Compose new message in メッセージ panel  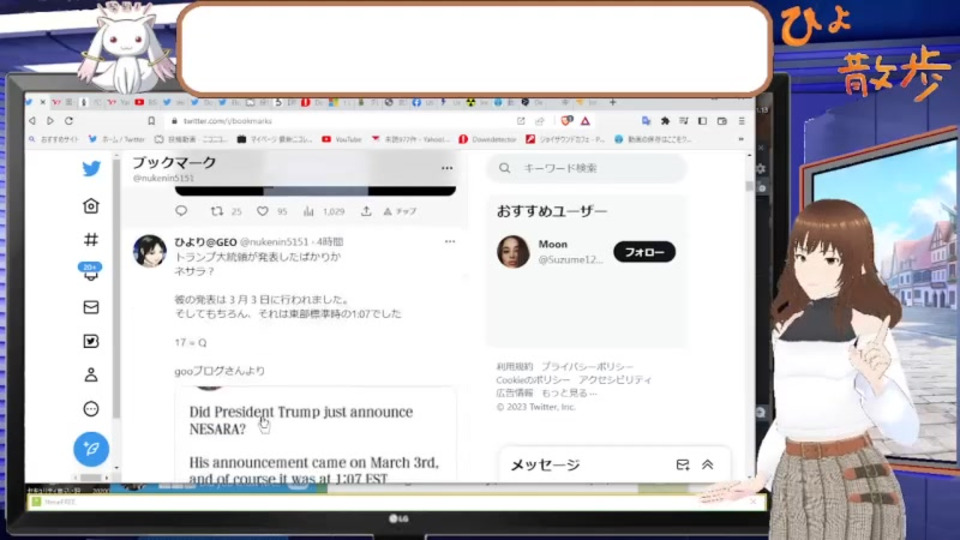click(683, 465)
